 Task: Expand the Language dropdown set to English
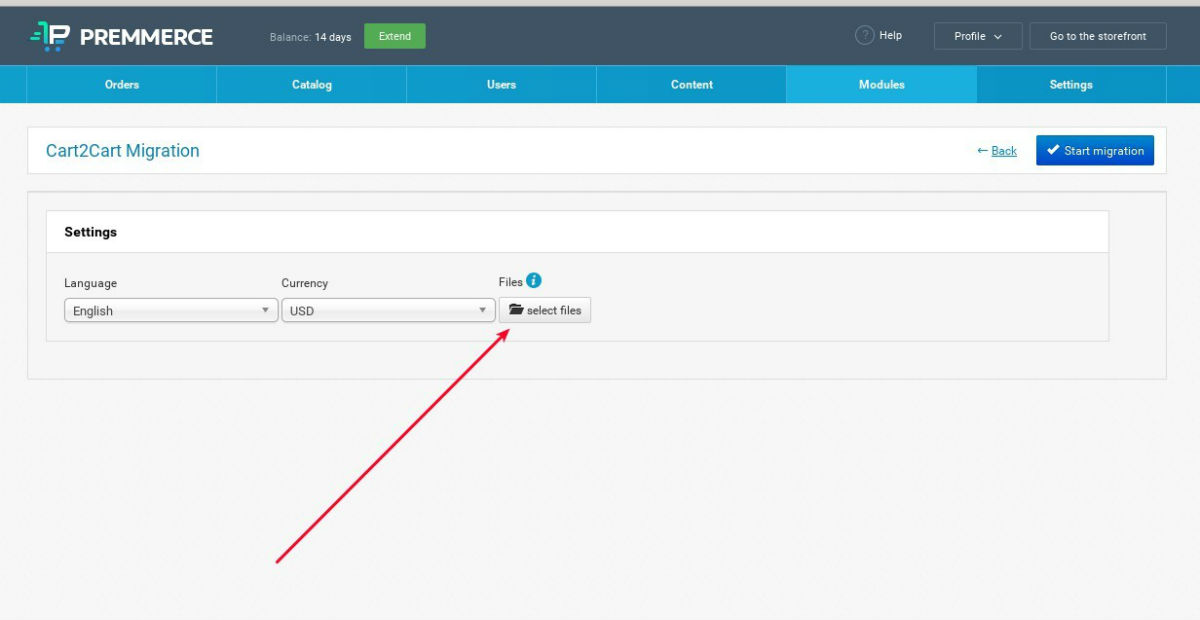pos(171,311)
